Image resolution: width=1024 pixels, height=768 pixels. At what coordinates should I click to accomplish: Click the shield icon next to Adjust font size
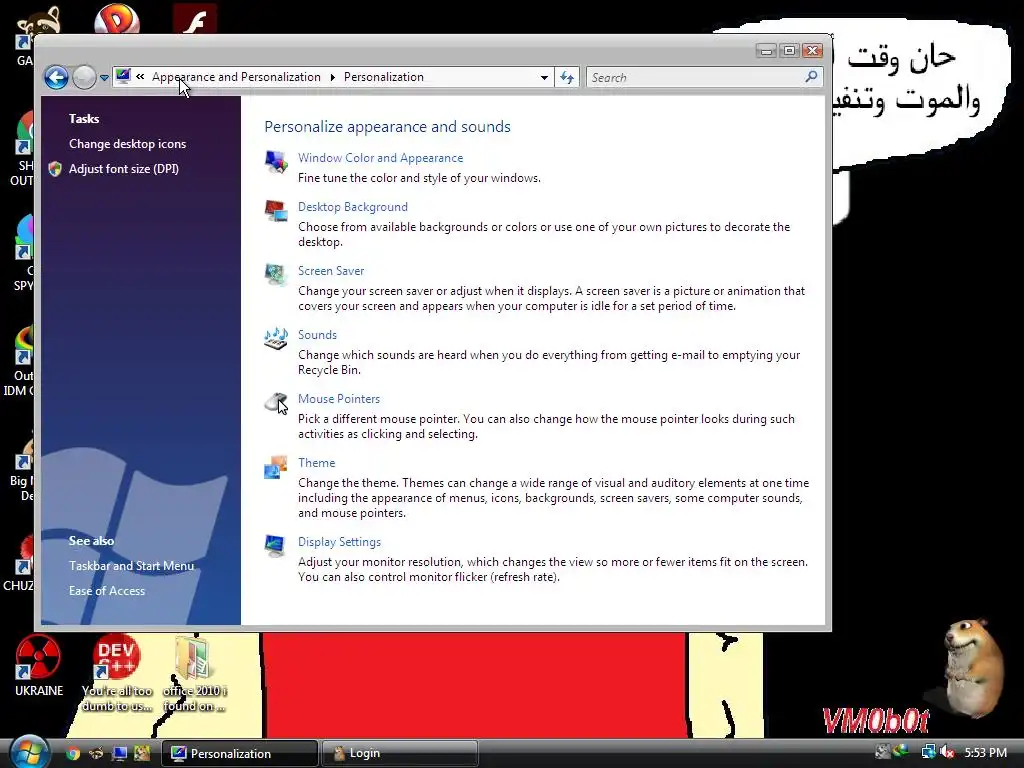click(x=56, y=169)
